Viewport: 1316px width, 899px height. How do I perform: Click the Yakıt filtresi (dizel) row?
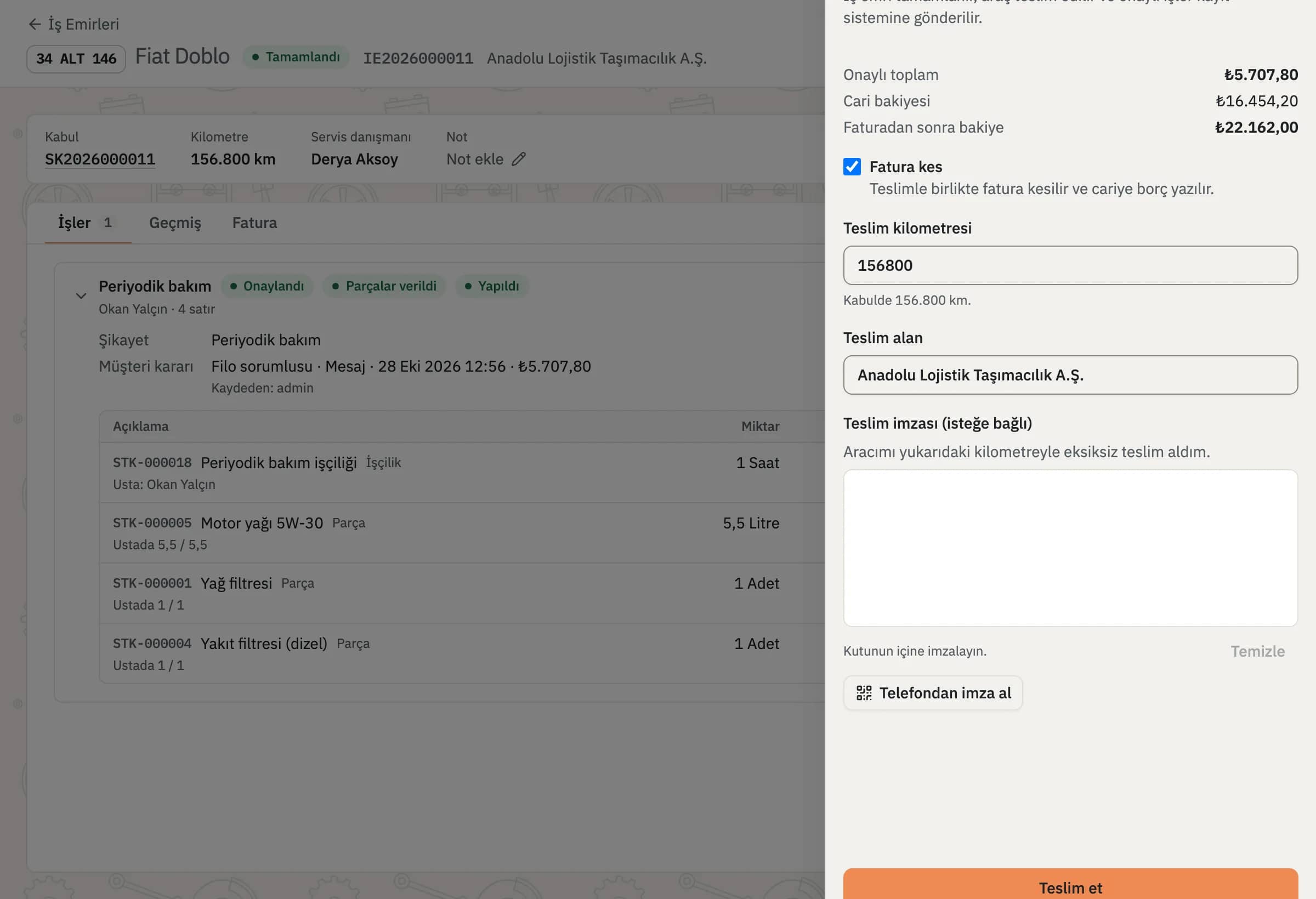[462, 654]
